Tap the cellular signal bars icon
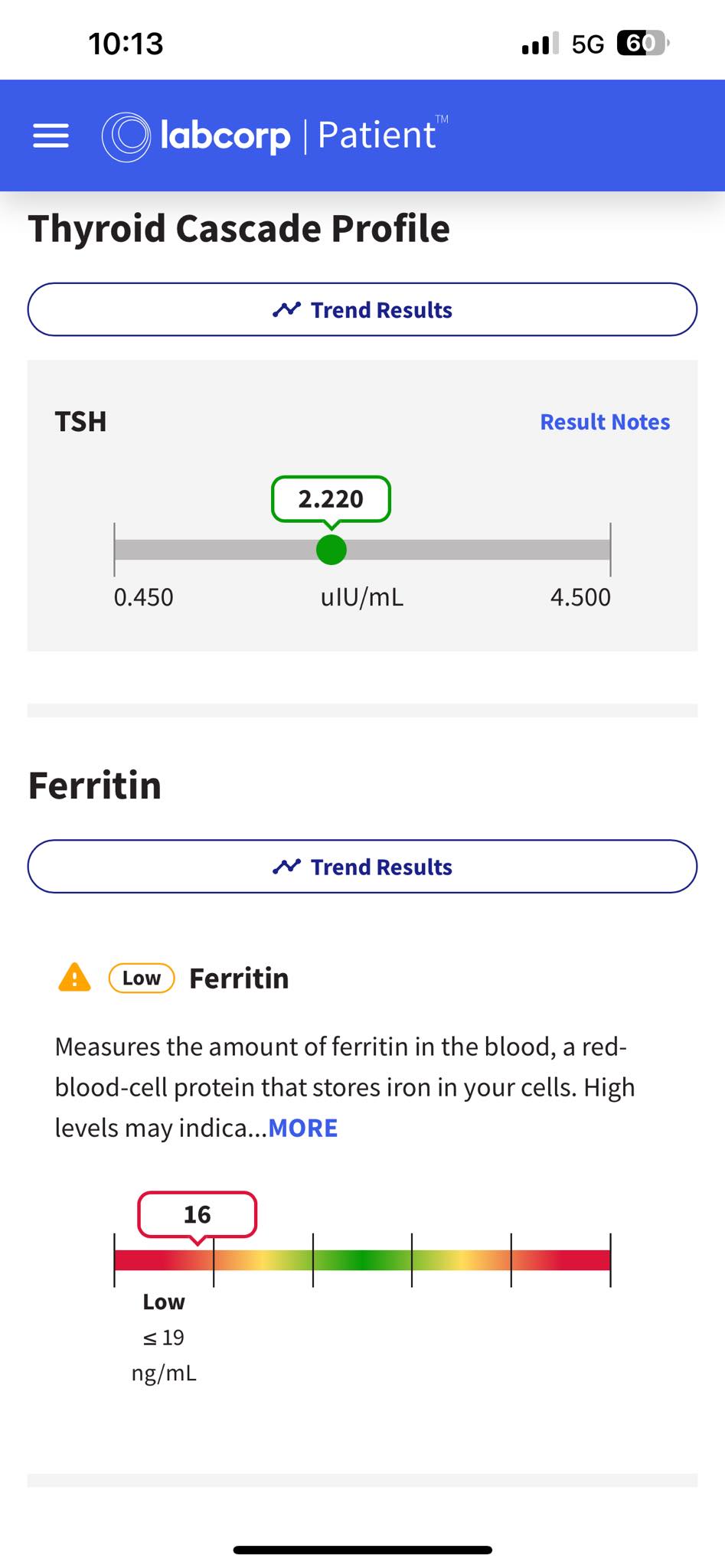The image size is (725, 1568). pos(540,44)
